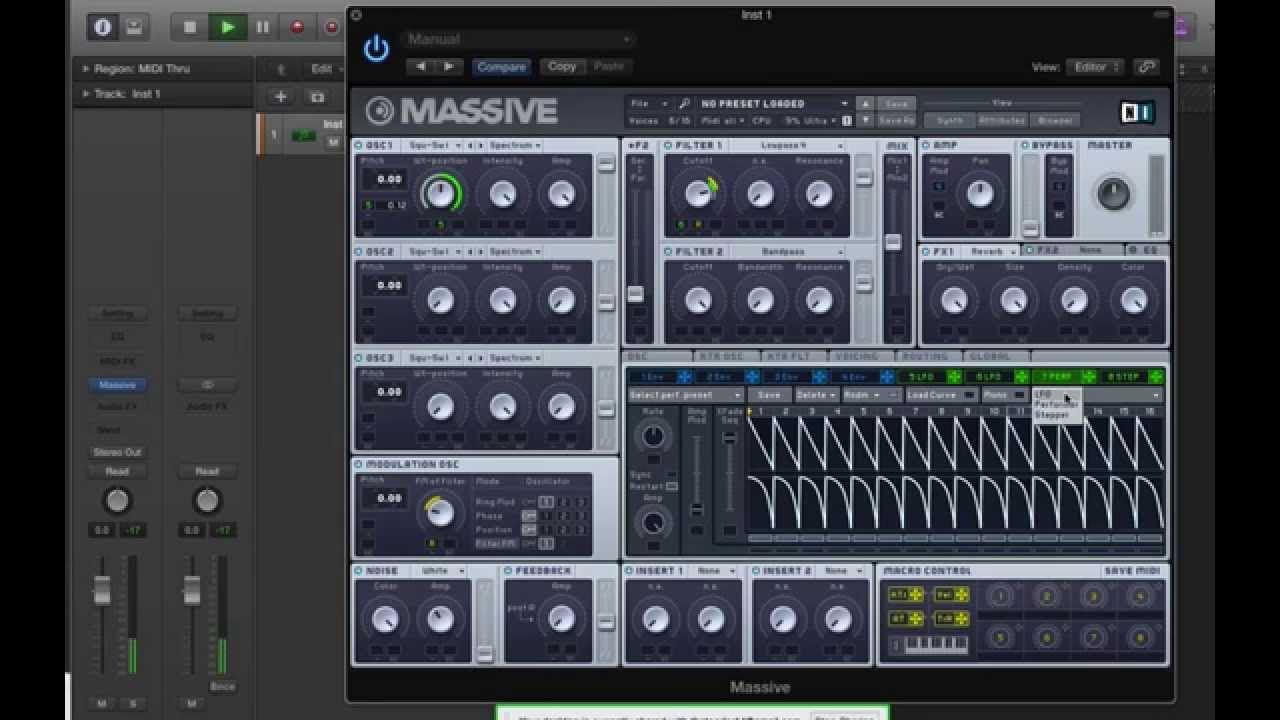Click the OSC1 Pitch value field
1280x720 pixels.
pos(385,179)
